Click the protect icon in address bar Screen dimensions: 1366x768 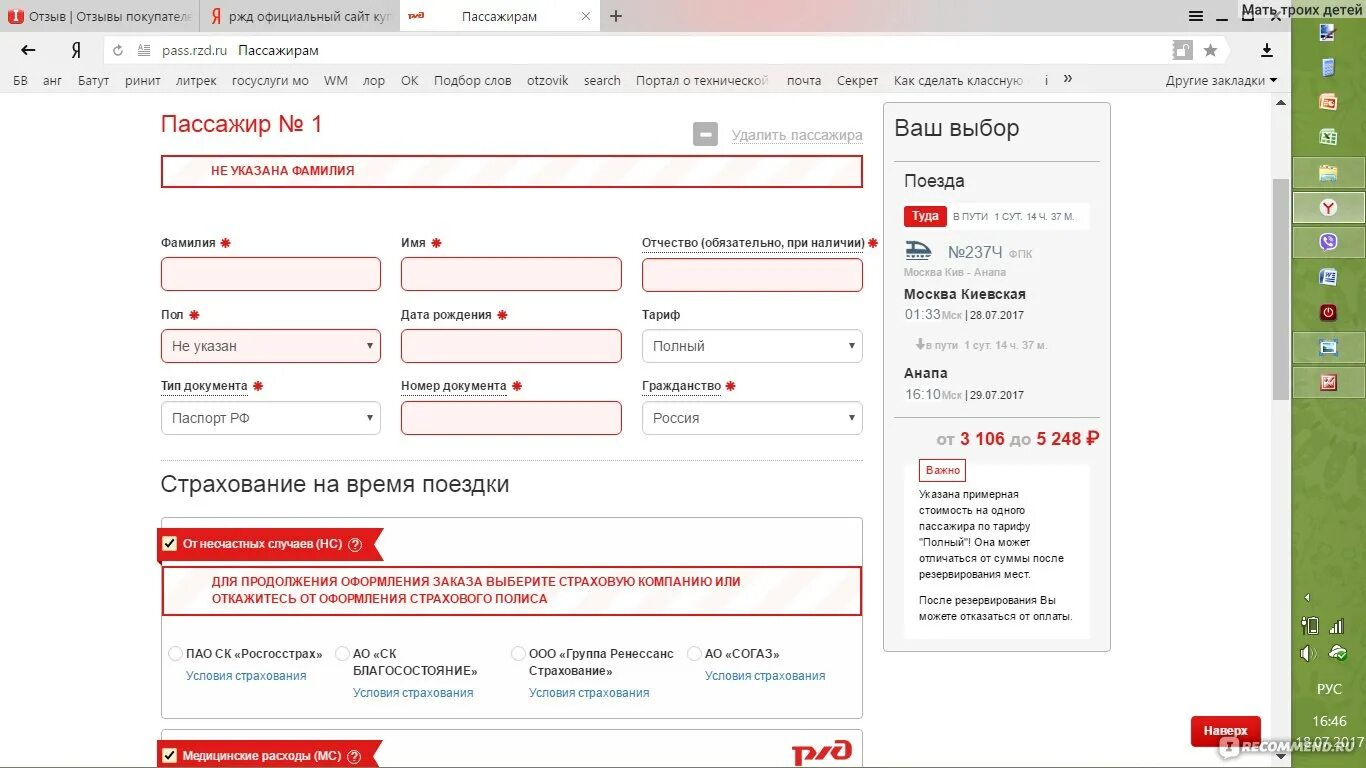tap(1182, 50)
